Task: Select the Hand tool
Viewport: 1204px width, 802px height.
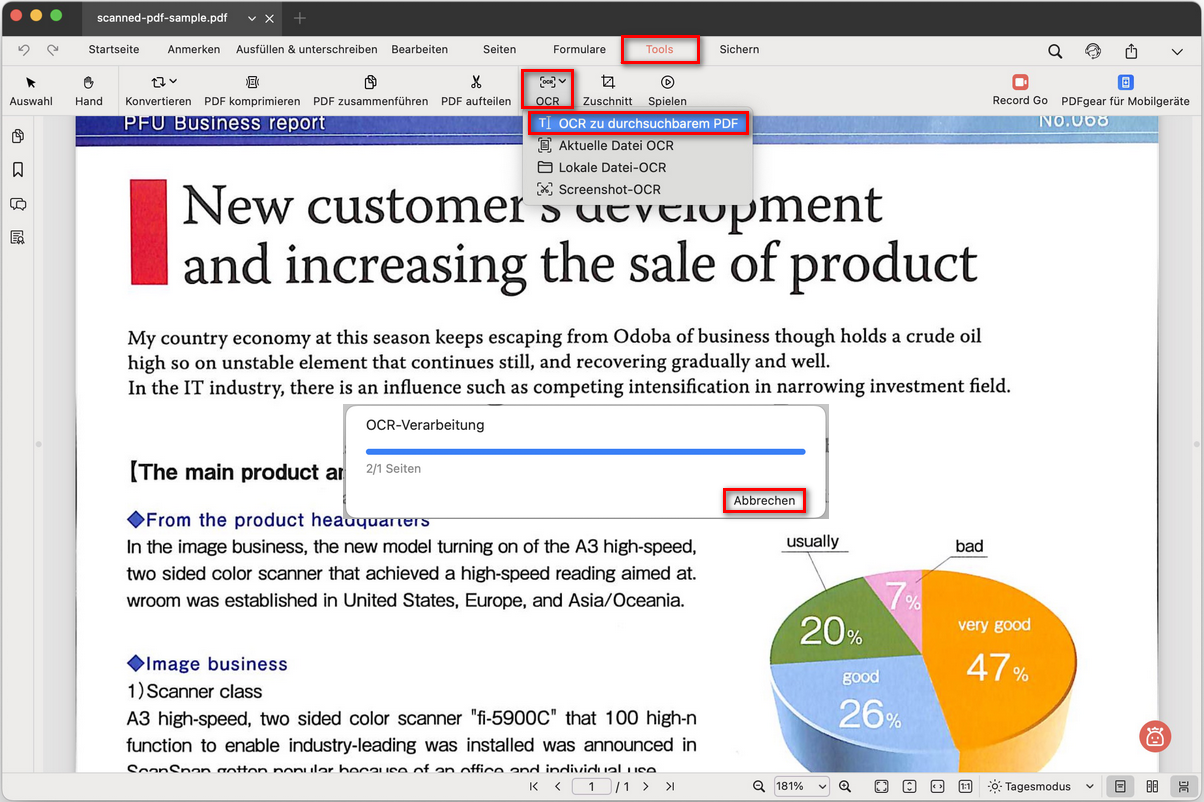Action: 88,90
